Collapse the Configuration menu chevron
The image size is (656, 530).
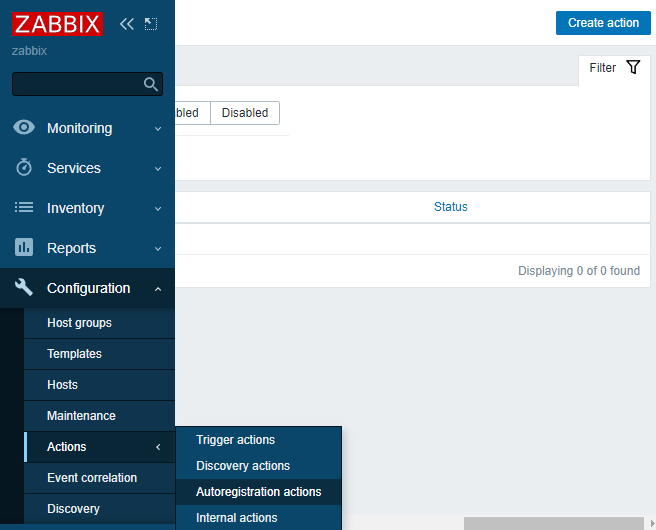pyautogui.click(x=158, y=289)
